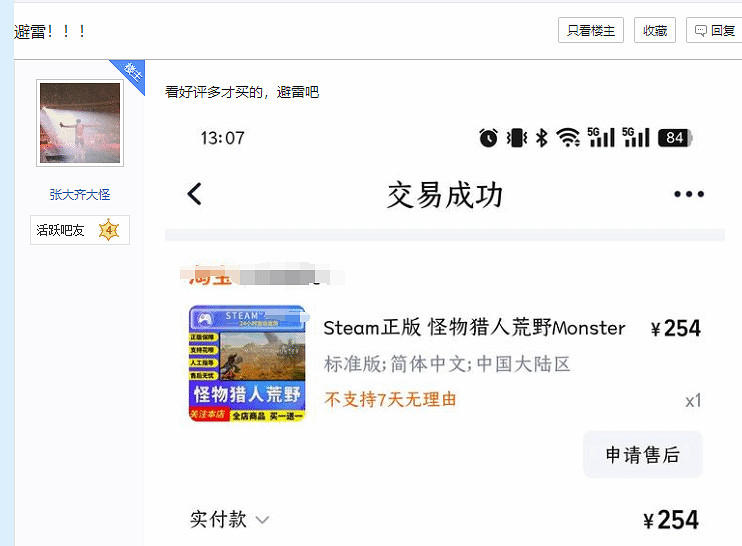Expand the 实付款 chevron dropdown
Viewport: 742px width, 546px height.
tap(262, 520)
